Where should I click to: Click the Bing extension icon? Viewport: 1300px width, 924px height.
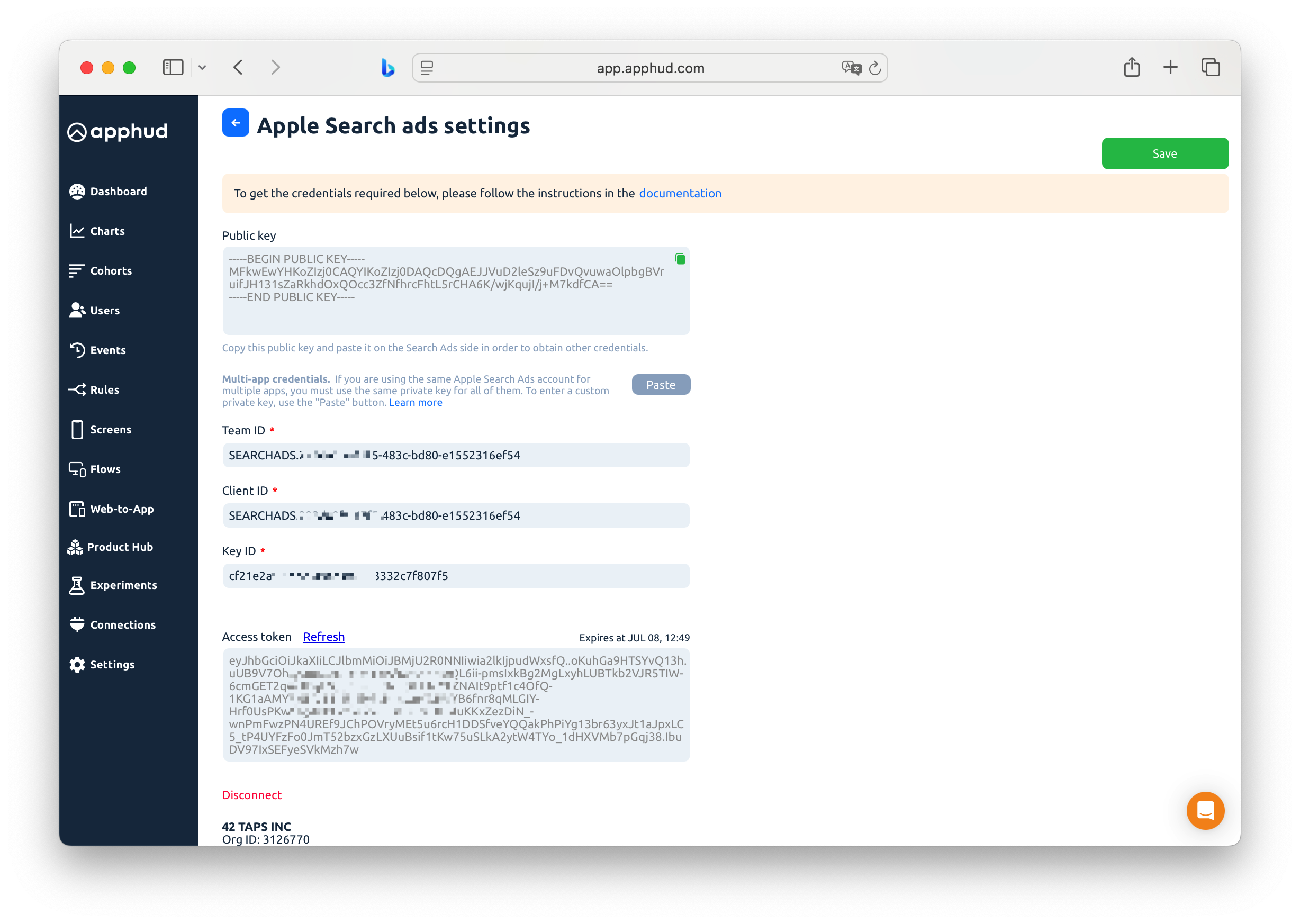click(387, 68)
